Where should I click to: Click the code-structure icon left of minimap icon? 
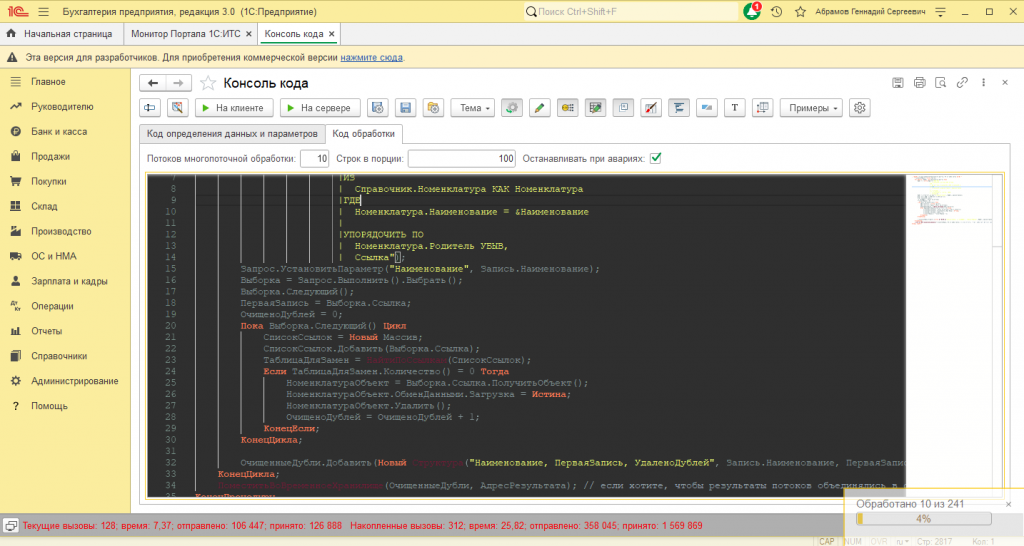point(679,108)
